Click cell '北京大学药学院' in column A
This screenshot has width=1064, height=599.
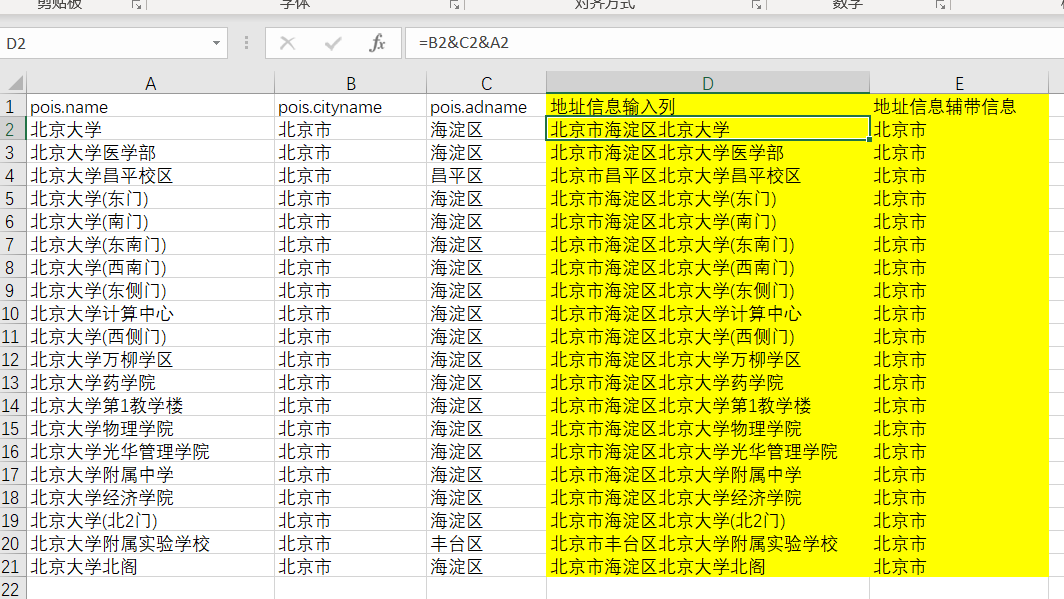[x=151, y=382]
